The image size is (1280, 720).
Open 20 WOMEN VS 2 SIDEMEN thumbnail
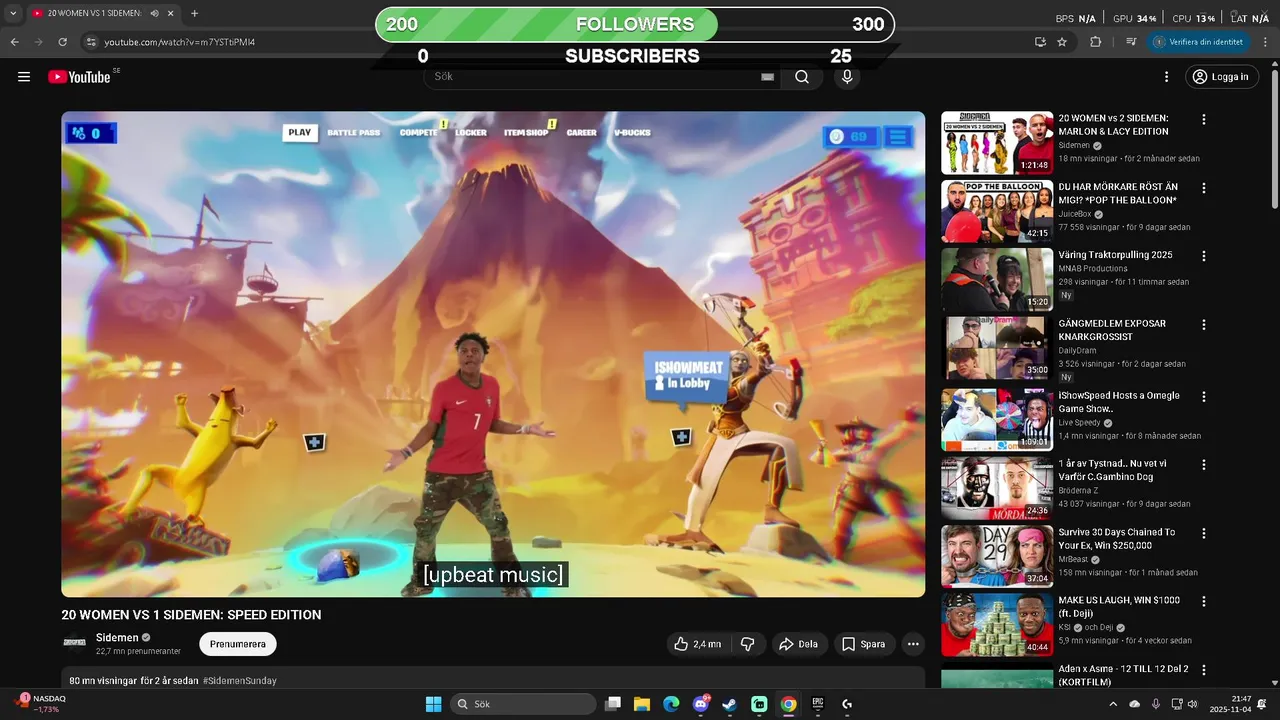(x=997, y=143)
